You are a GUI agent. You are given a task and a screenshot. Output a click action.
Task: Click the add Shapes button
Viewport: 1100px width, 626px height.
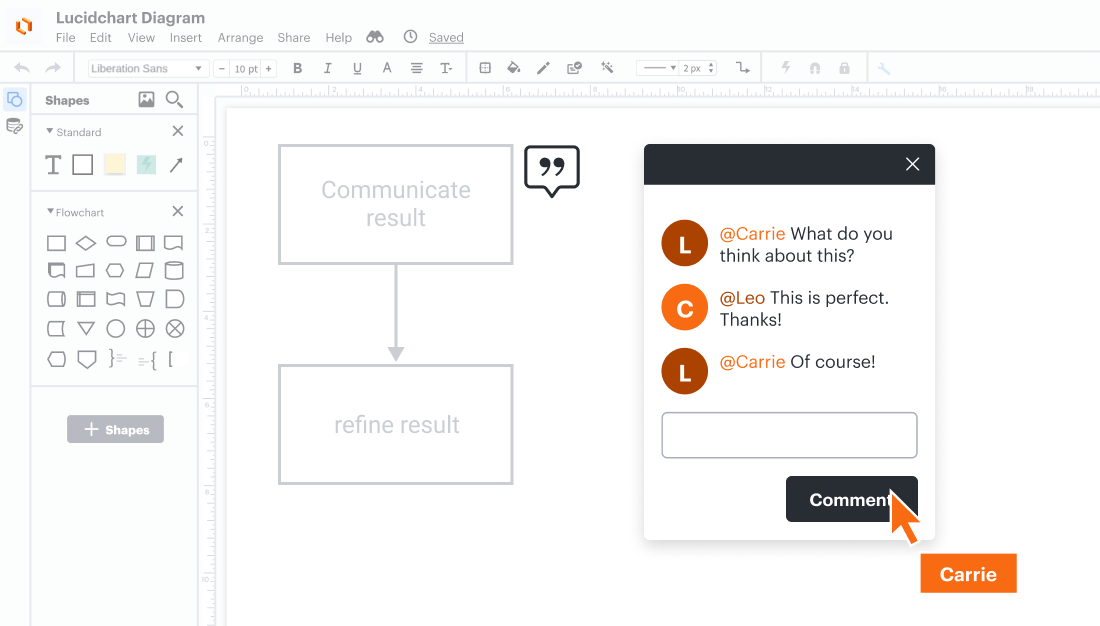pyautogui.click(x=115, y=429)
